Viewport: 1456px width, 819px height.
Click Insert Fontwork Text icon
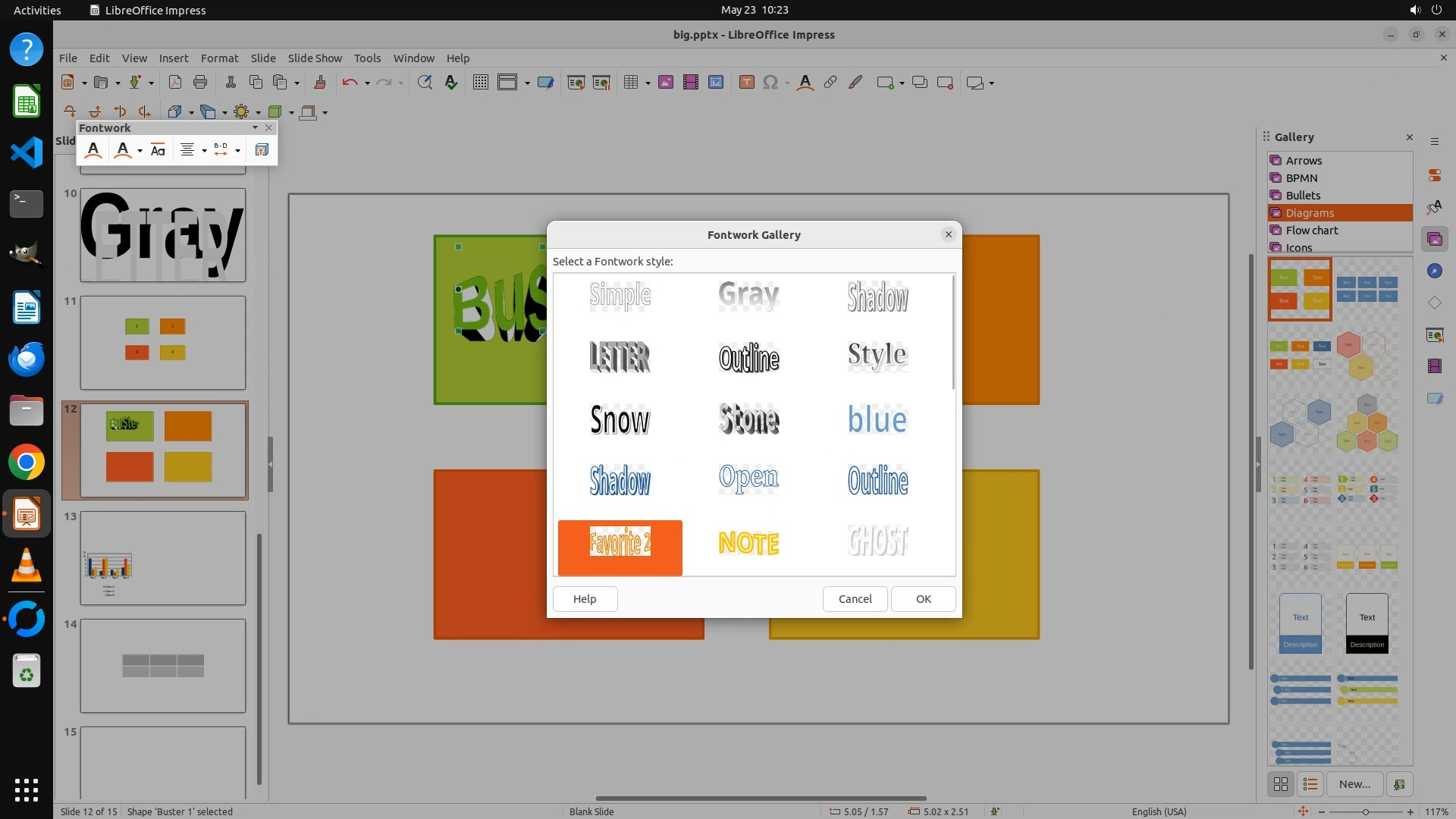click(93, 150)
